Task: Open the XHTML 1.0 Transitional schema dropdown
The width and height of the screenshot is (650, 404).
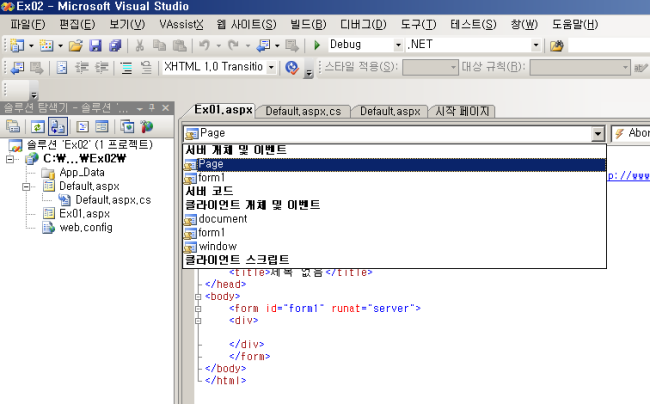Action: tap(271, 68)
